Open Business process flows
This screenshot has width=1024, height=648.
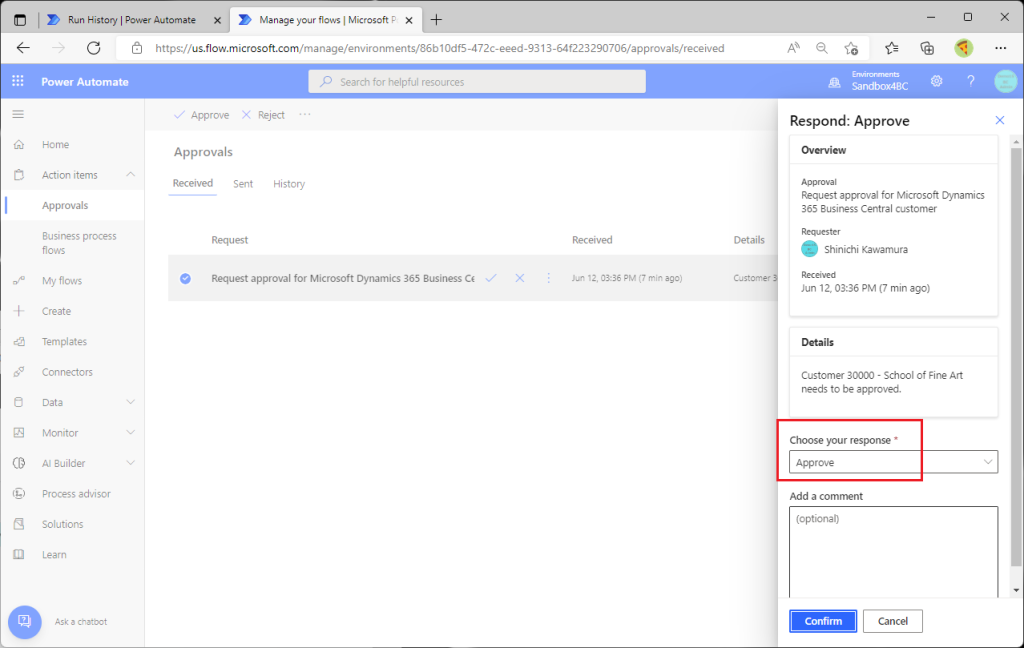[79, 243]
